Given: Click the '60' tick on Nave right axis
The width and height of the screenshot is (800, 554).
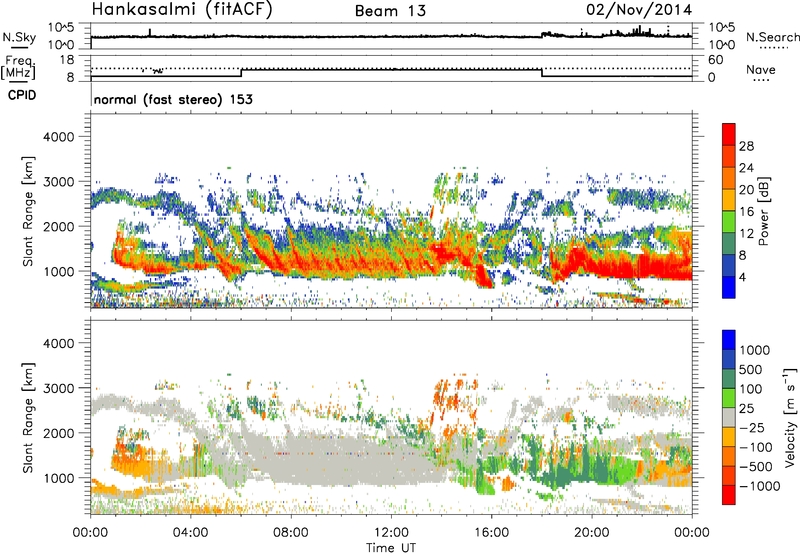Looking at the screenshot, I should [716, 60].
